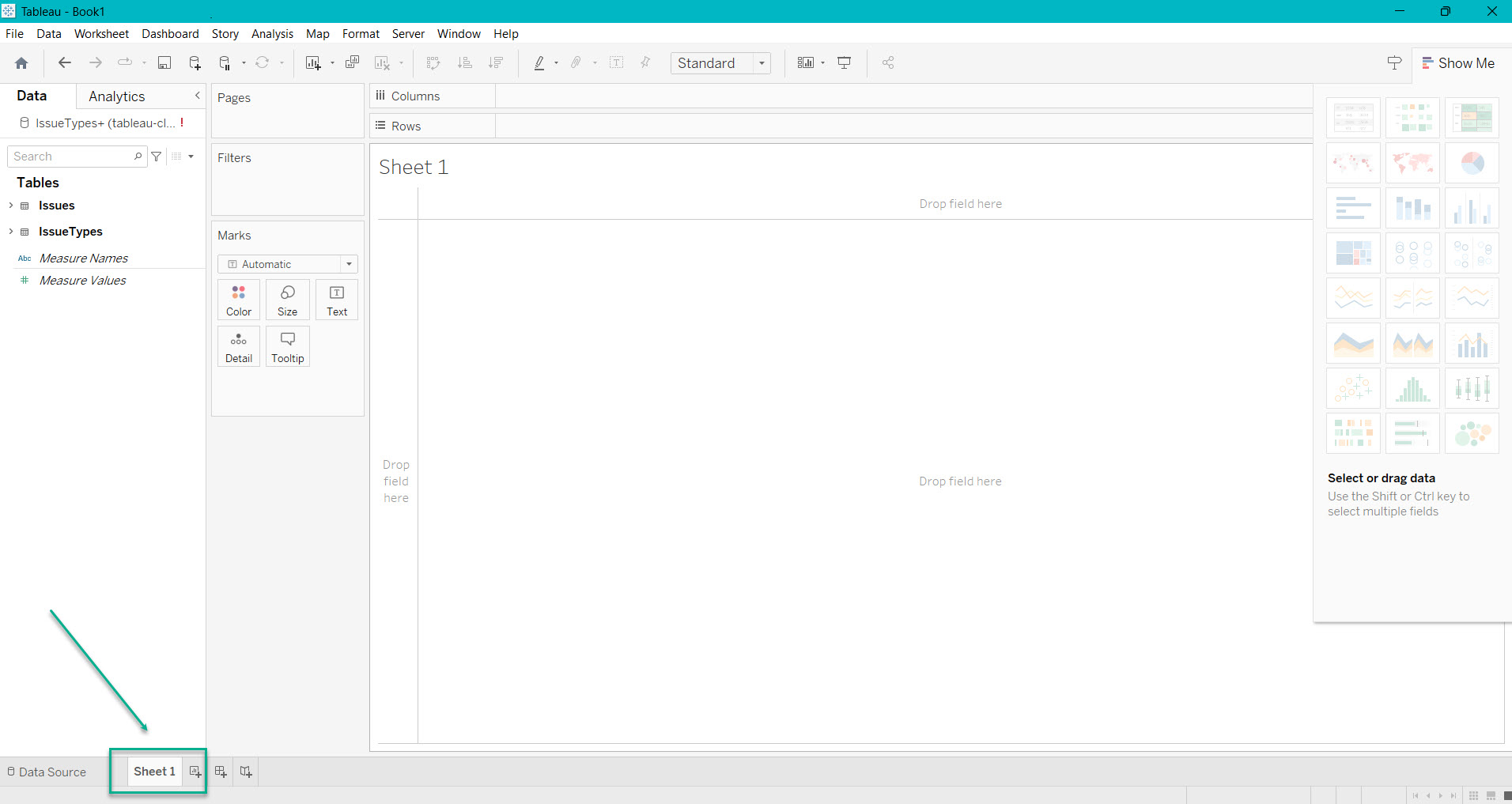Click the New Data Source icon
The width and height of the screenshot is (1512, 804).
[195, 63]
